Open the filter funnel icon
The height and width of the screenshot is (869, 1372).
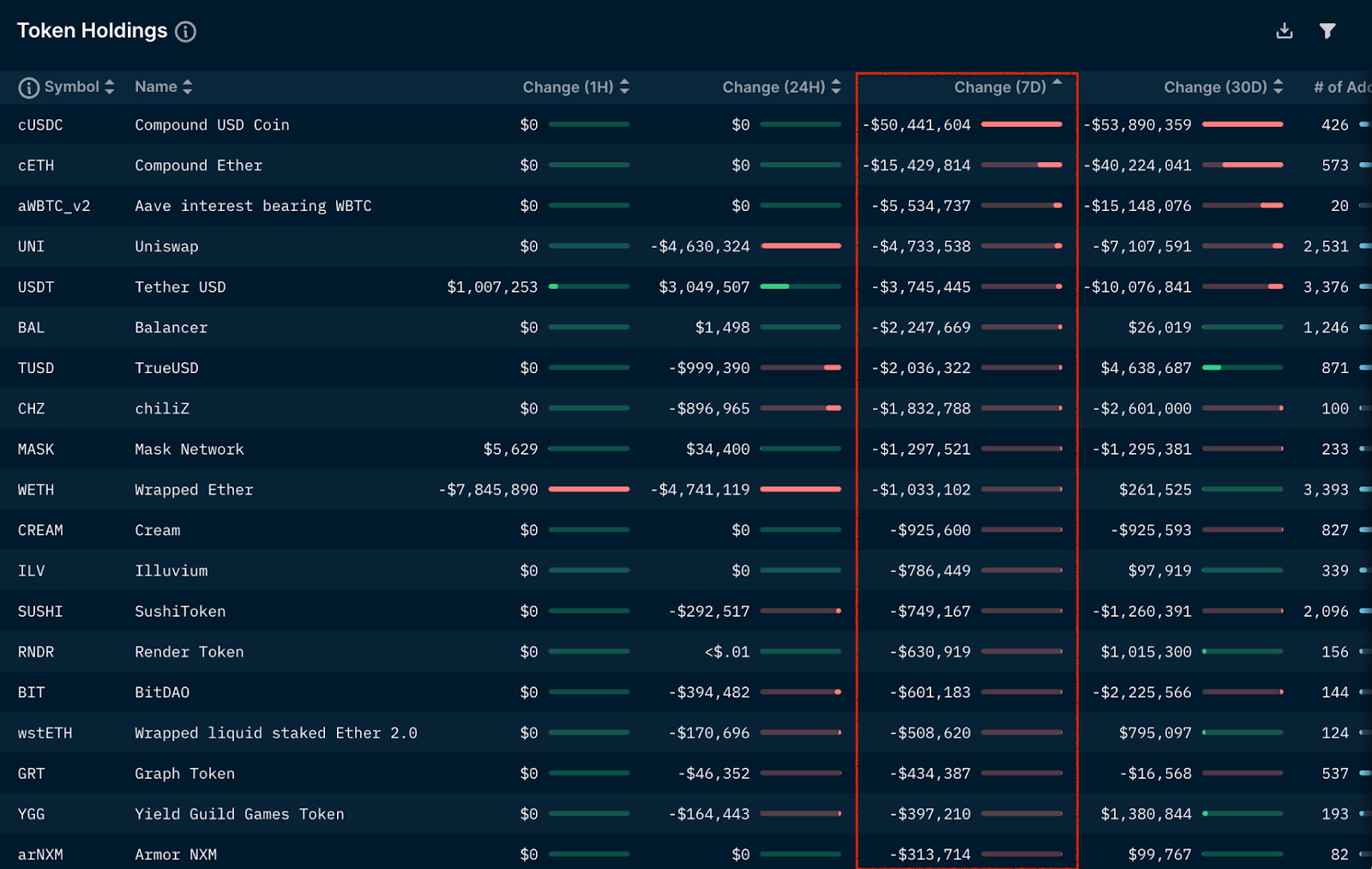click(1327, 31)
